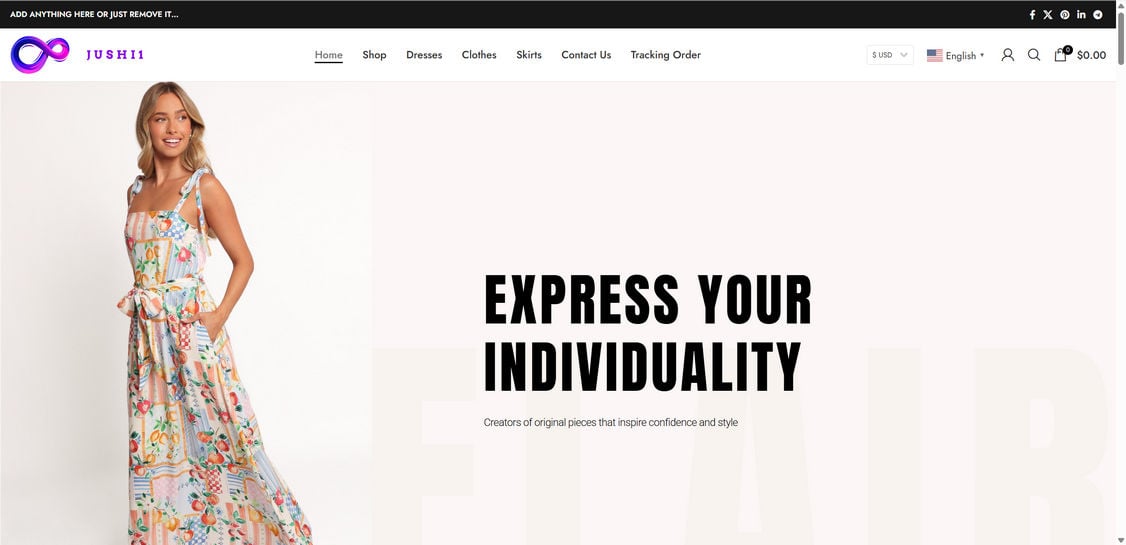Open the Pinterest social icon
Screen dimensions: 1126x545
pos(1065,14)
